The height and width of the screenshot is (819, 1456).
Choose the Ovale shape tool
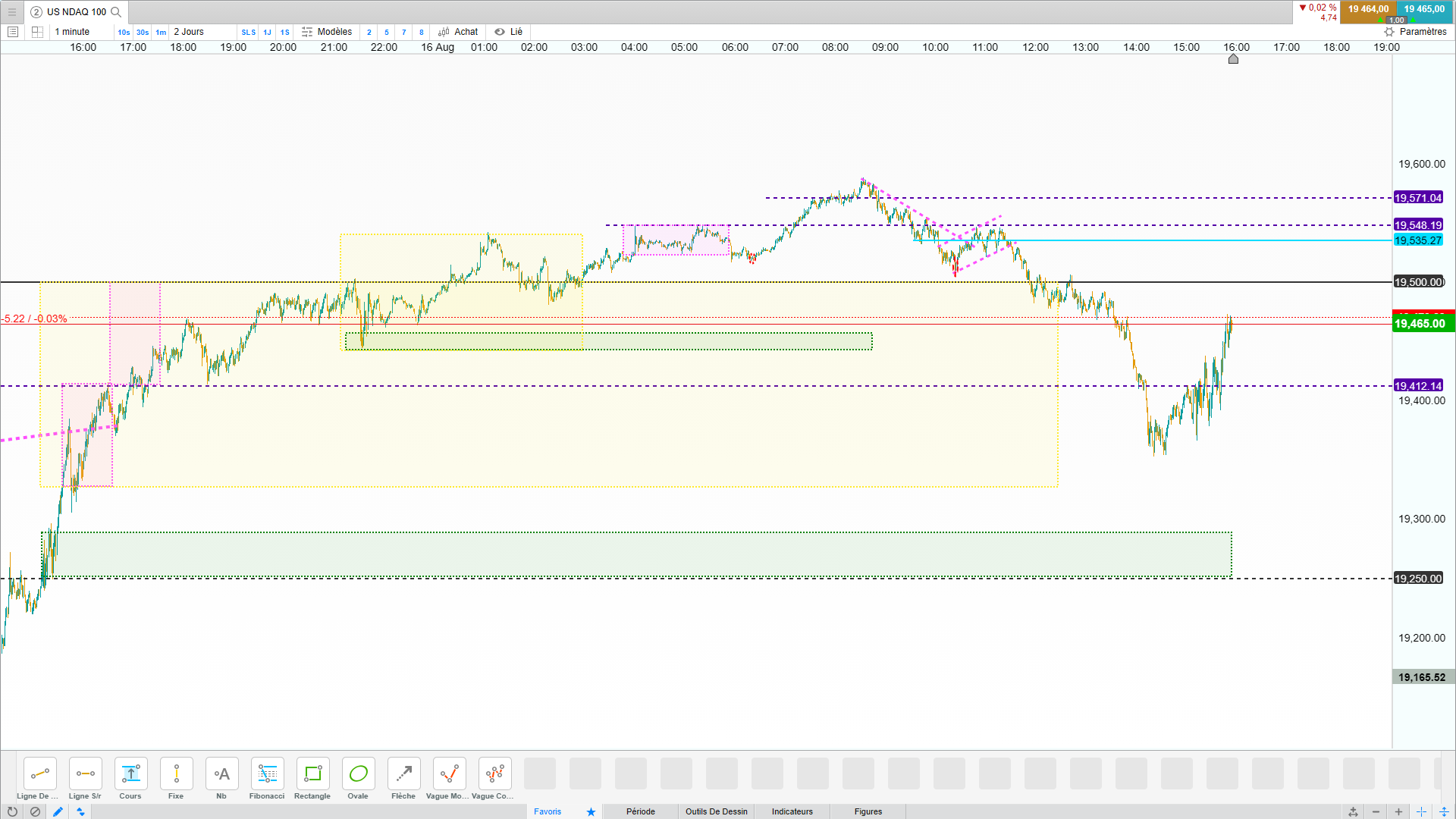tap(358, 774)
